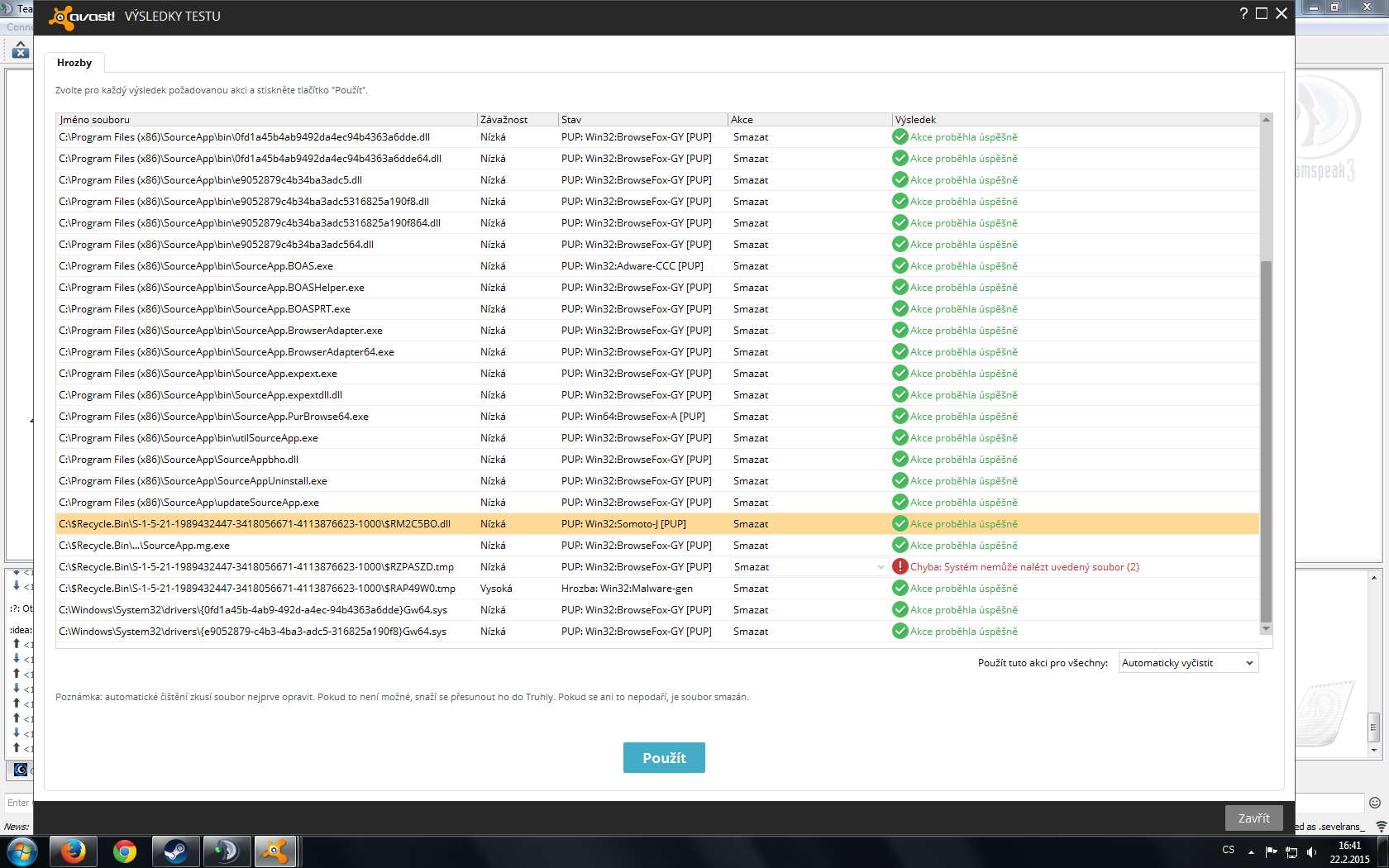1389x868 pixels.
Task: Click the error message 'Chyba: Systém nemůže nalézt uvedený soubor (2)'
Action: (1024, 567)
